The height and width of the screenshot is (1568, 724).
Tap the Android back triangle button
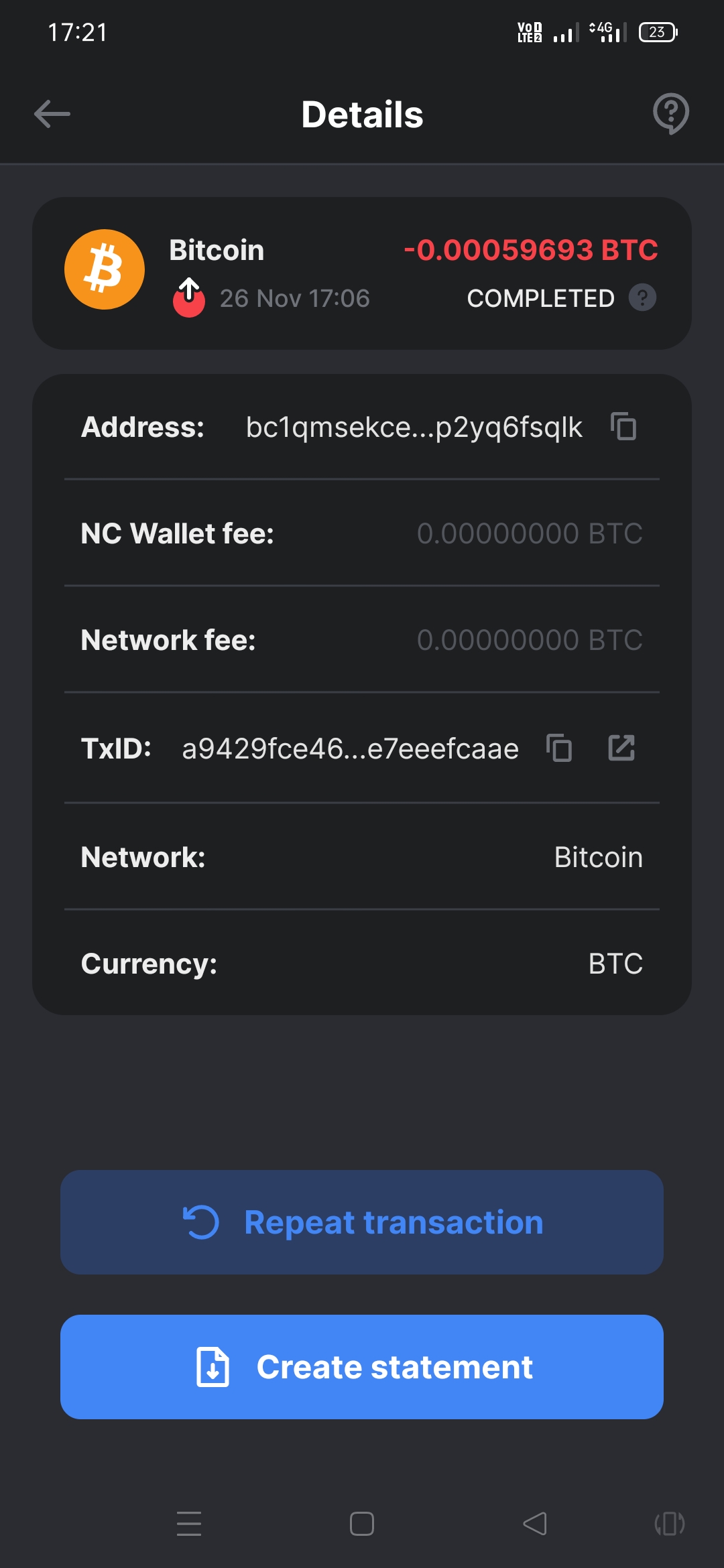[535, 1524]
